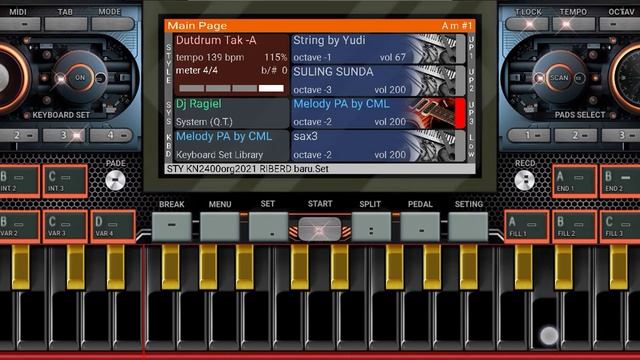Trigger the INT 3 pad
Image resolution: width=640 pixels, height=360 pixels.
[x=65, y=181]
